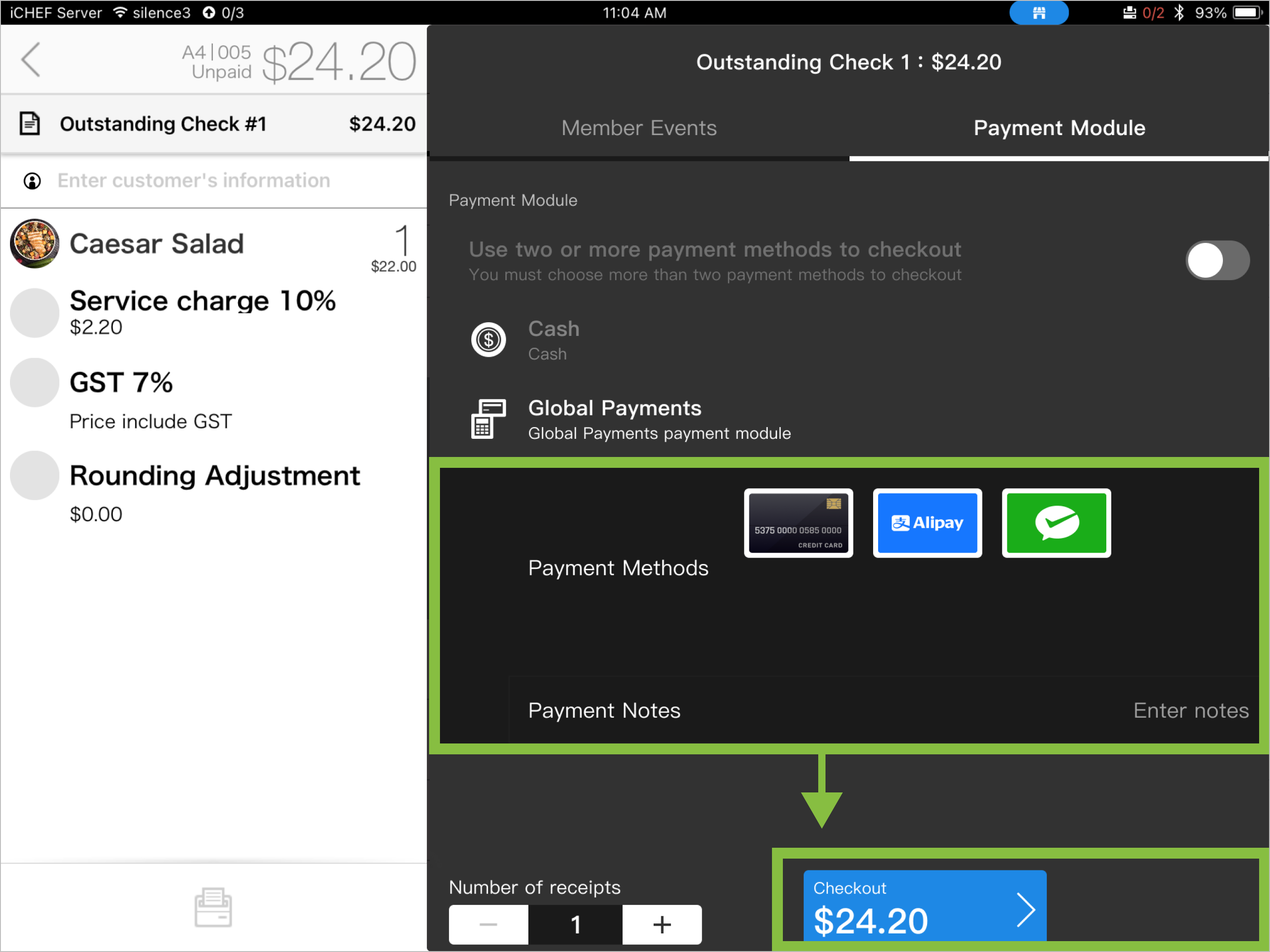Click the customer profile icon
The height and width of the screenshot is (952, 1270).
tap(32, 181)
